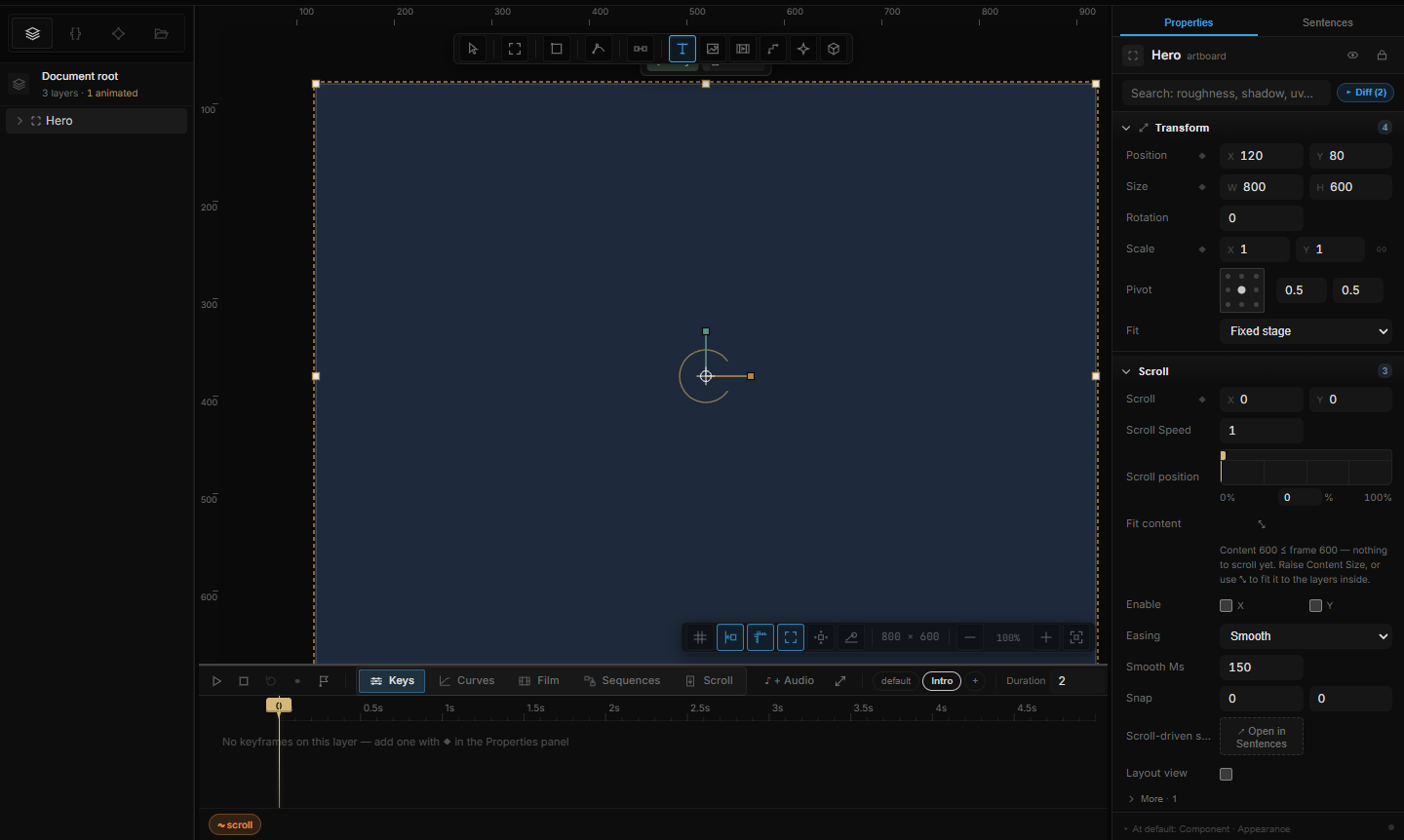Viewport: 1404px width, 840px height.
Task: Stop the timeline playback
Action: click(244, 681)
